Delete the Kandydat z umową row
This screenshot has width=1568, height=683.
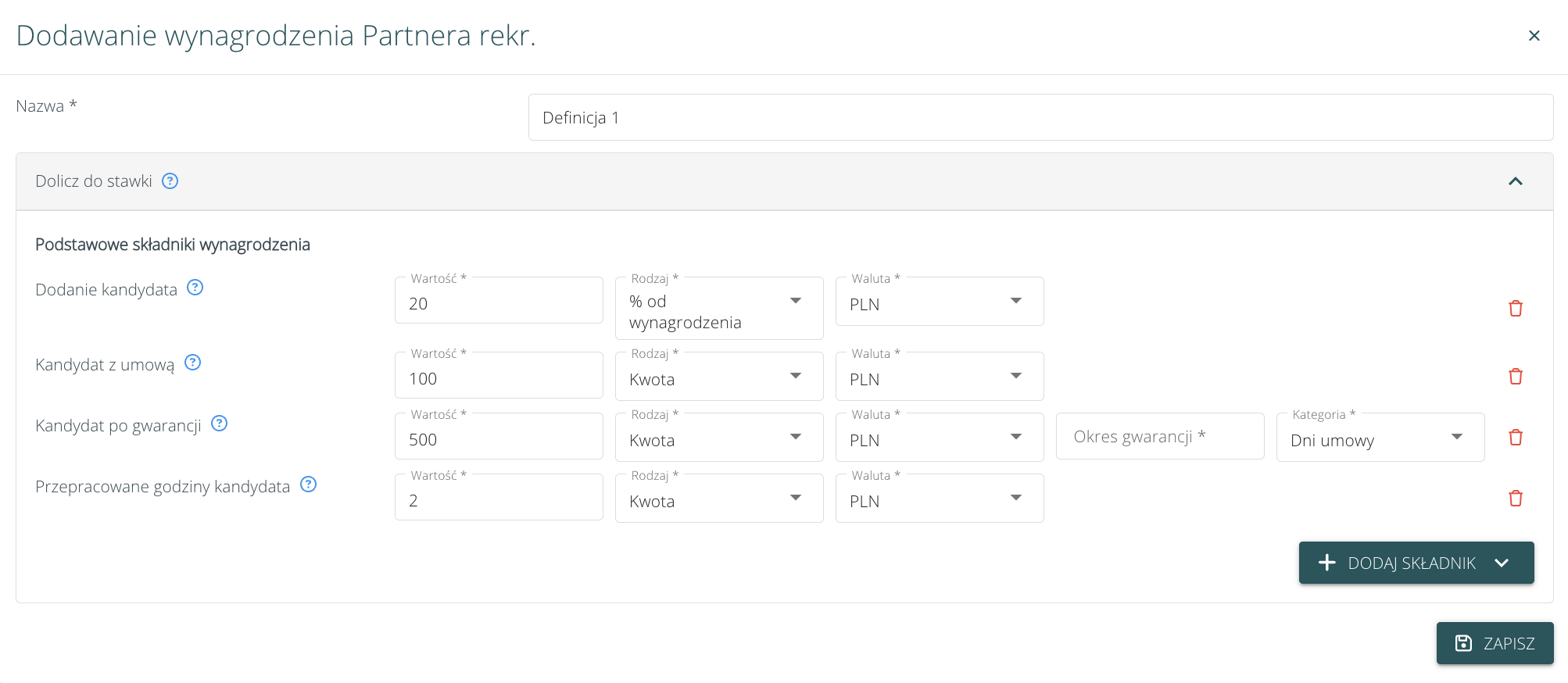[1515, 377]
